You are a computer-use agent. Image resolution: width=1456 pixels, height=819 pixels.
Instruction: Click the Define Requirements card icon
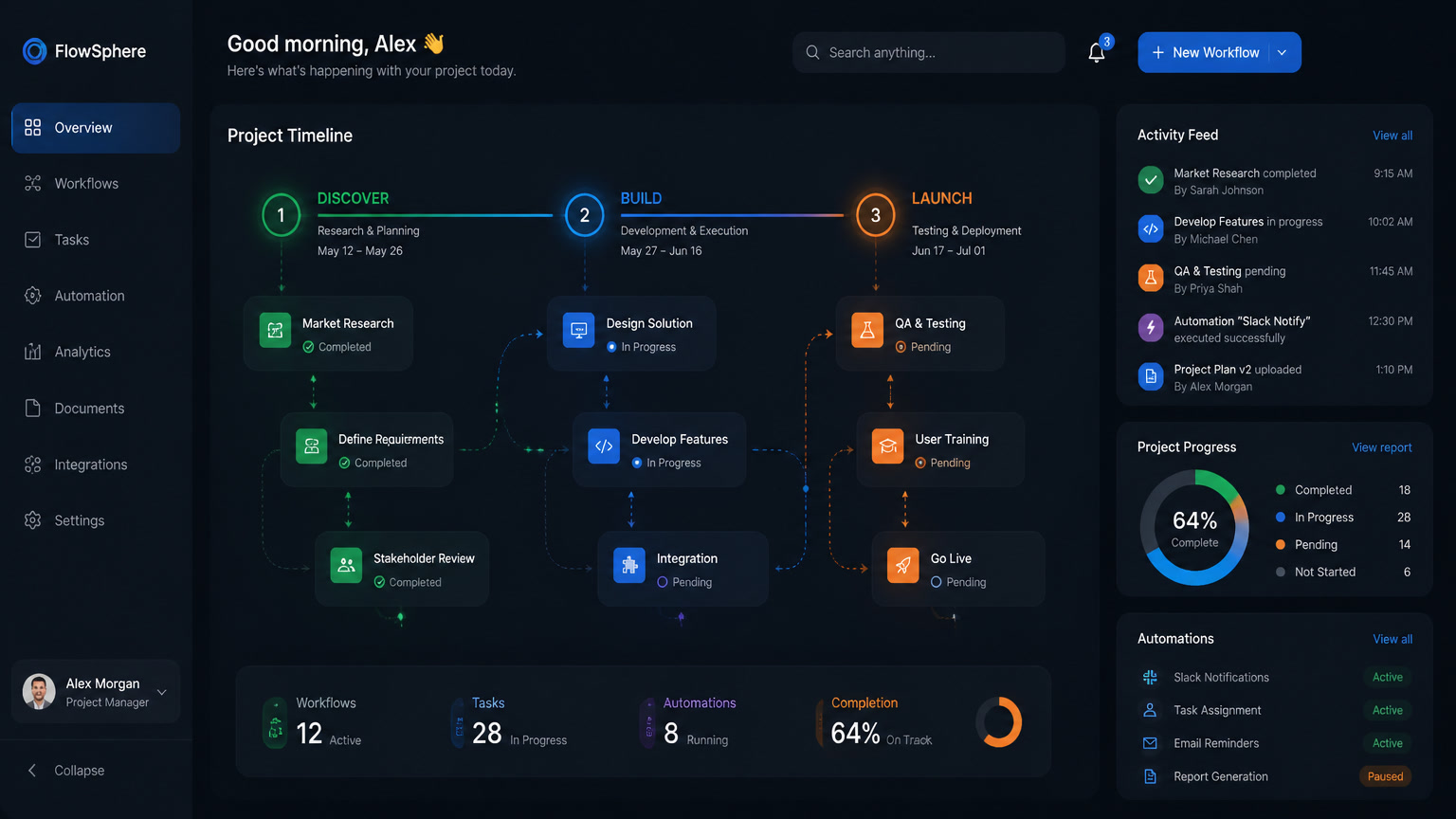tap(311, 446)
